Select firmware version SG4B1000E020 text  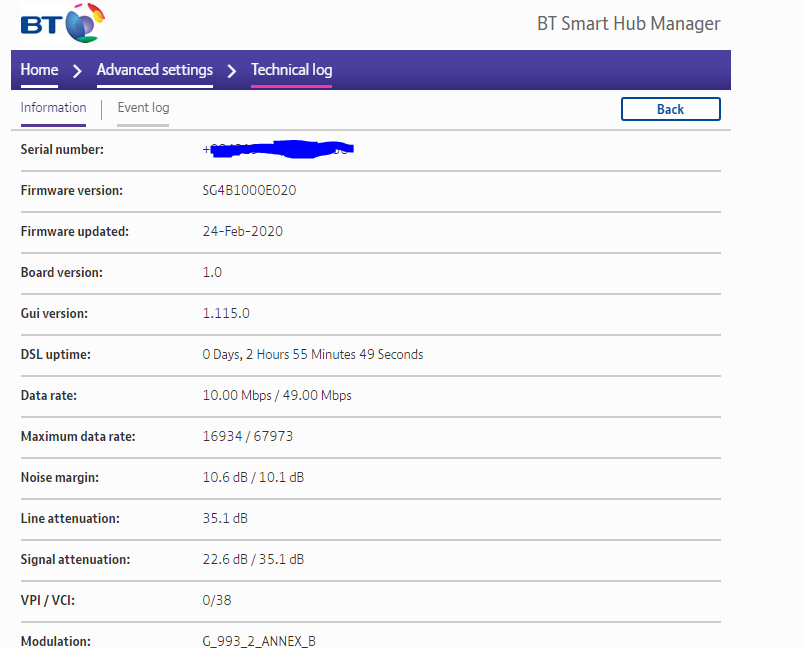(249, 190)
